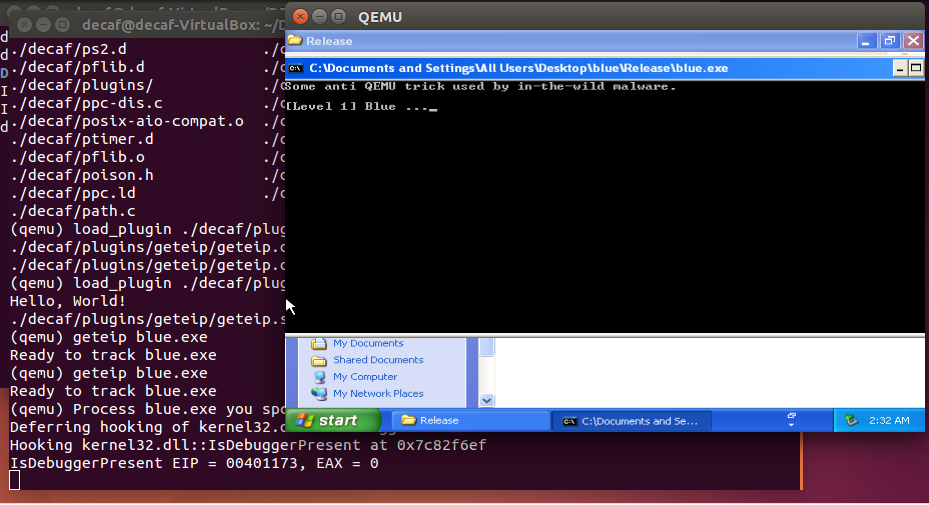Click the sidebar scrollbar thumb

tap(486, 347)
